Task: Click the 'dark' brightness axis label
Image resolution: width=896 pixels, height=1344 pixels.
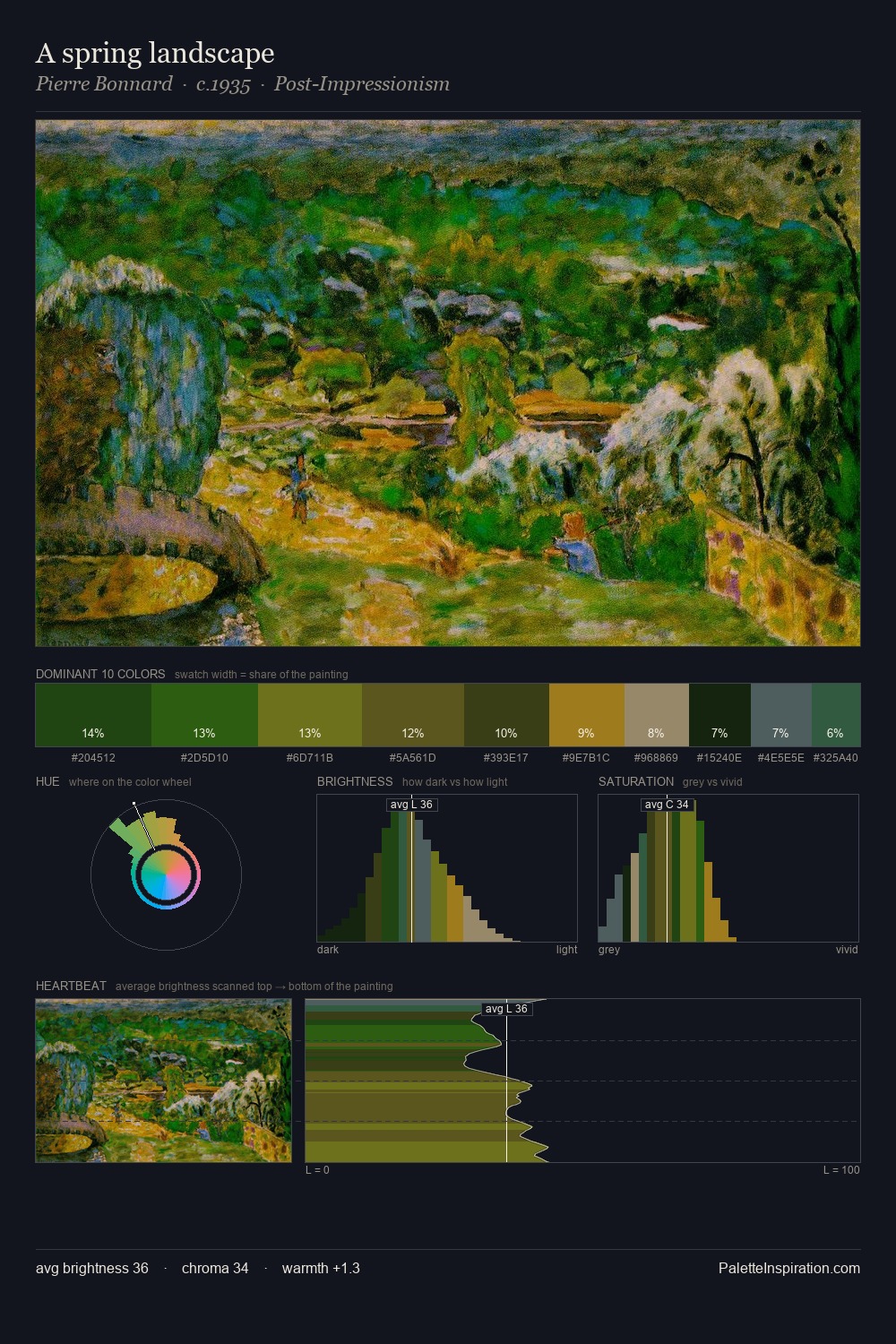Action: click(328, 950)
